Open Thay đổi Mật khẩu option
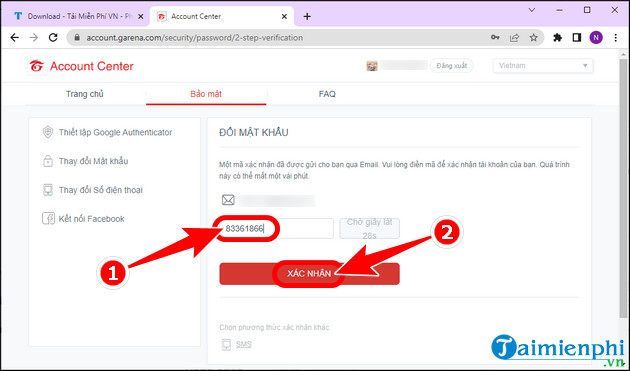The width and height of the screenshot is (630, 371). coord(94,161)
